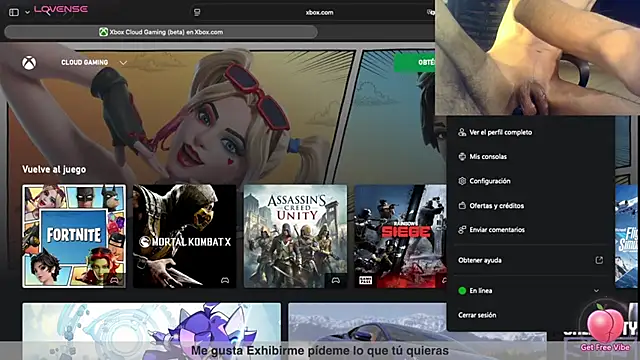Click the feedback icon beside Enviar comentarios
The image size is (640, 360).
point(462,230)
